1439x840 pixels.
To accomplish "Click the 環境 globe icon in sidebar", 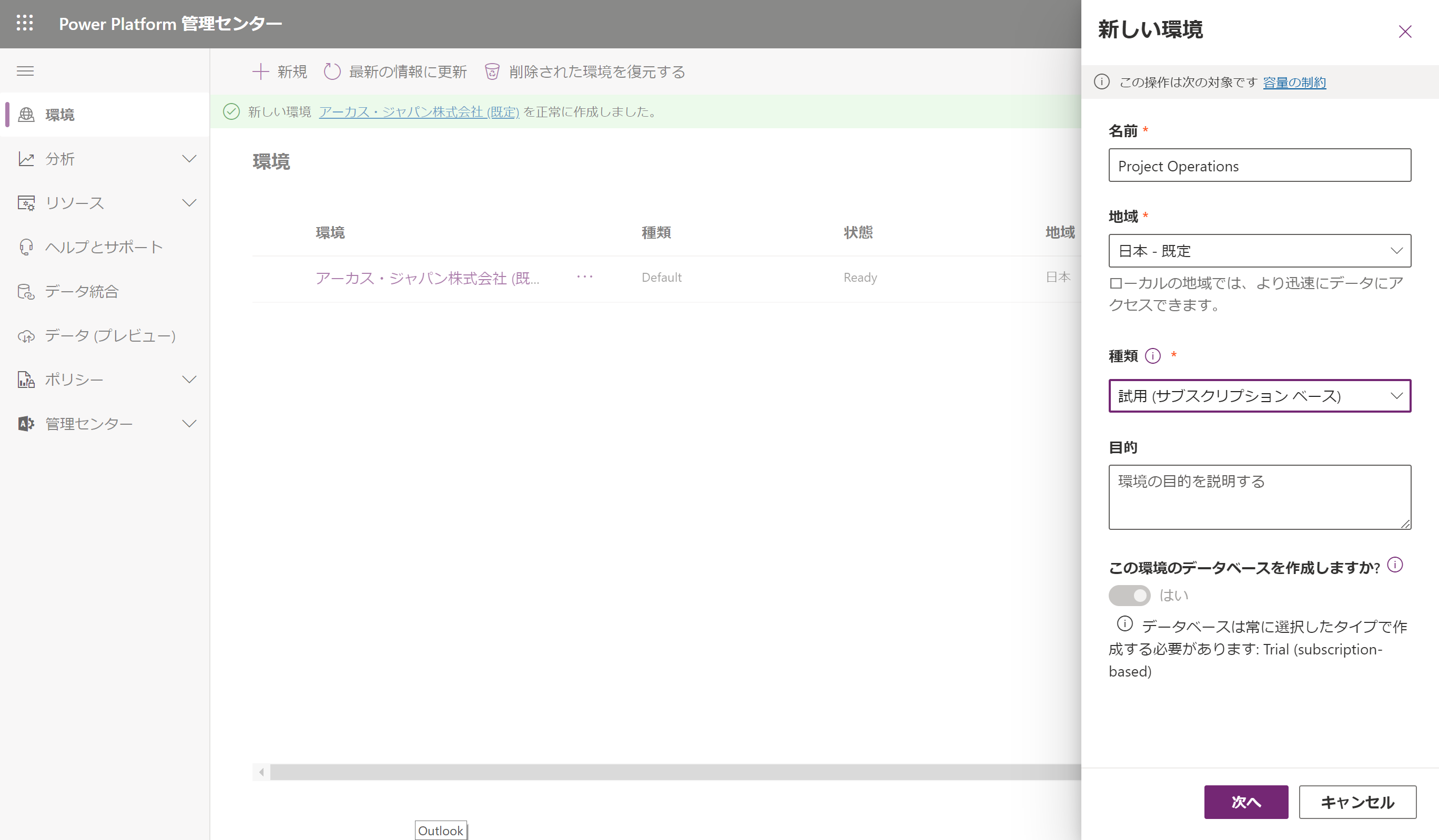I will tap(26, 115).
